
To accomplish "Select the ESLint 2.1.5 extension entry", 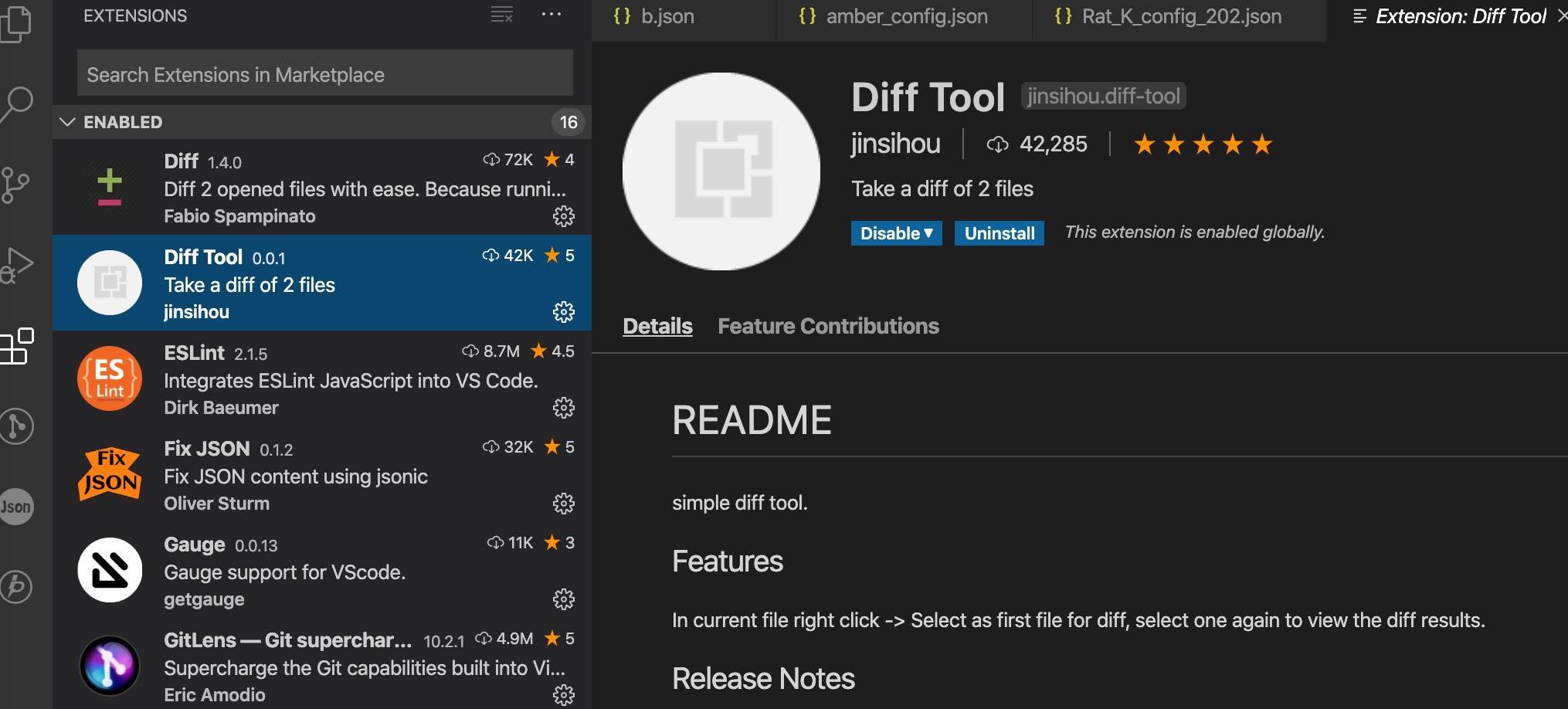I will (x=322, y=378).
